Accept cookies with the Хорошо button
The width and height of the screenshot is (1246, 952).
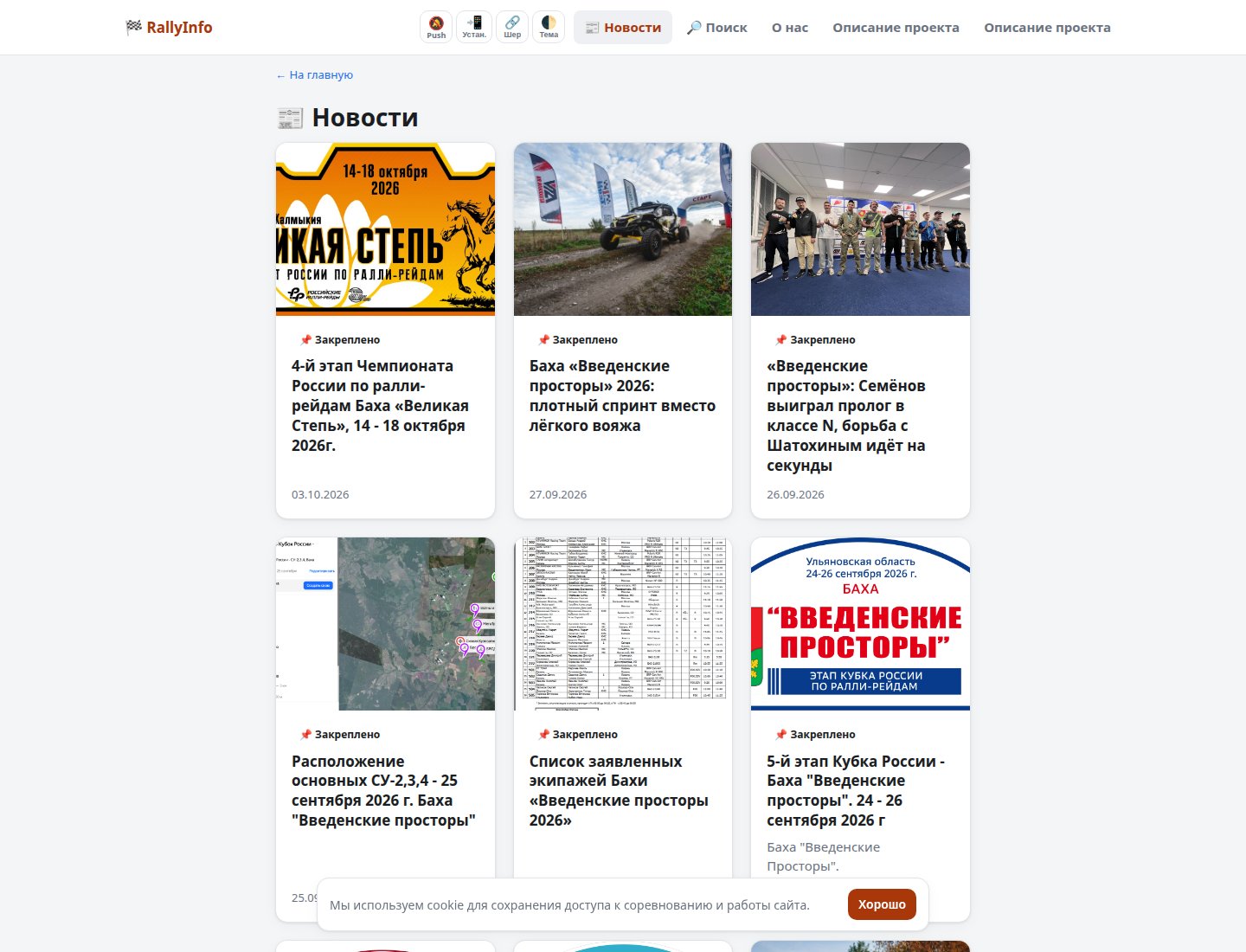pos(882,904)
